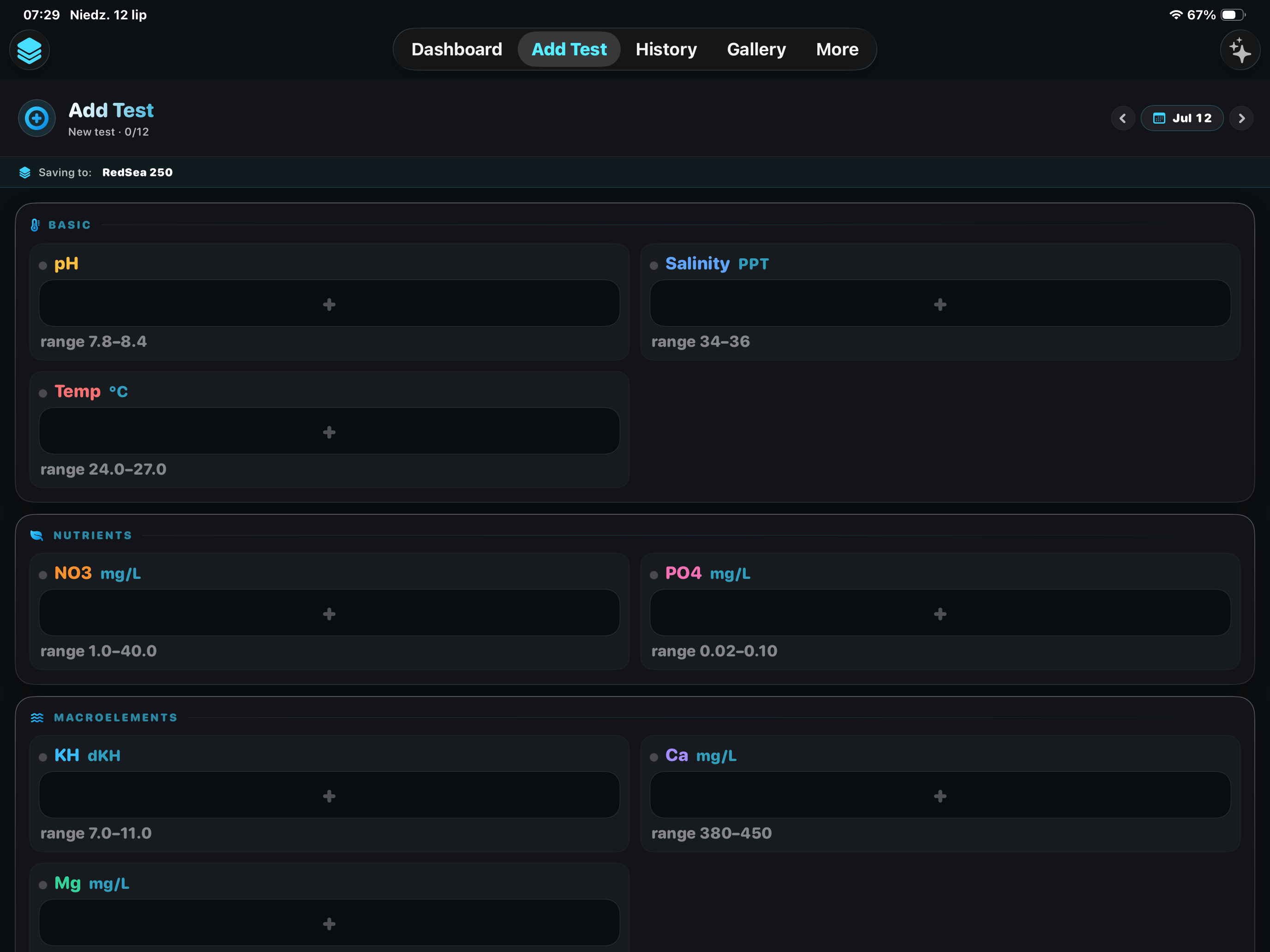This screenshot has height=952, width=1270.
Task: Tap the status dot next to Mg
Action: (x=43, y=886)
